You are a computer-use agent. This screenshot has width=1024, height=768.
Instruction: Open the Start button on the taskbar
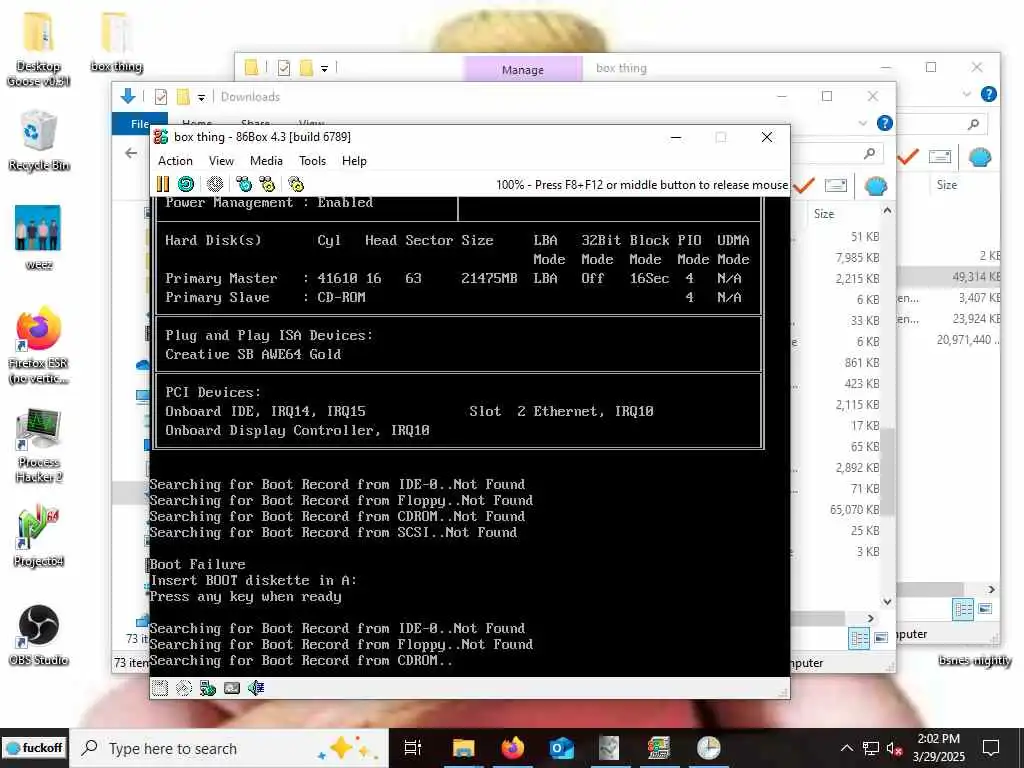pos(34,748)
